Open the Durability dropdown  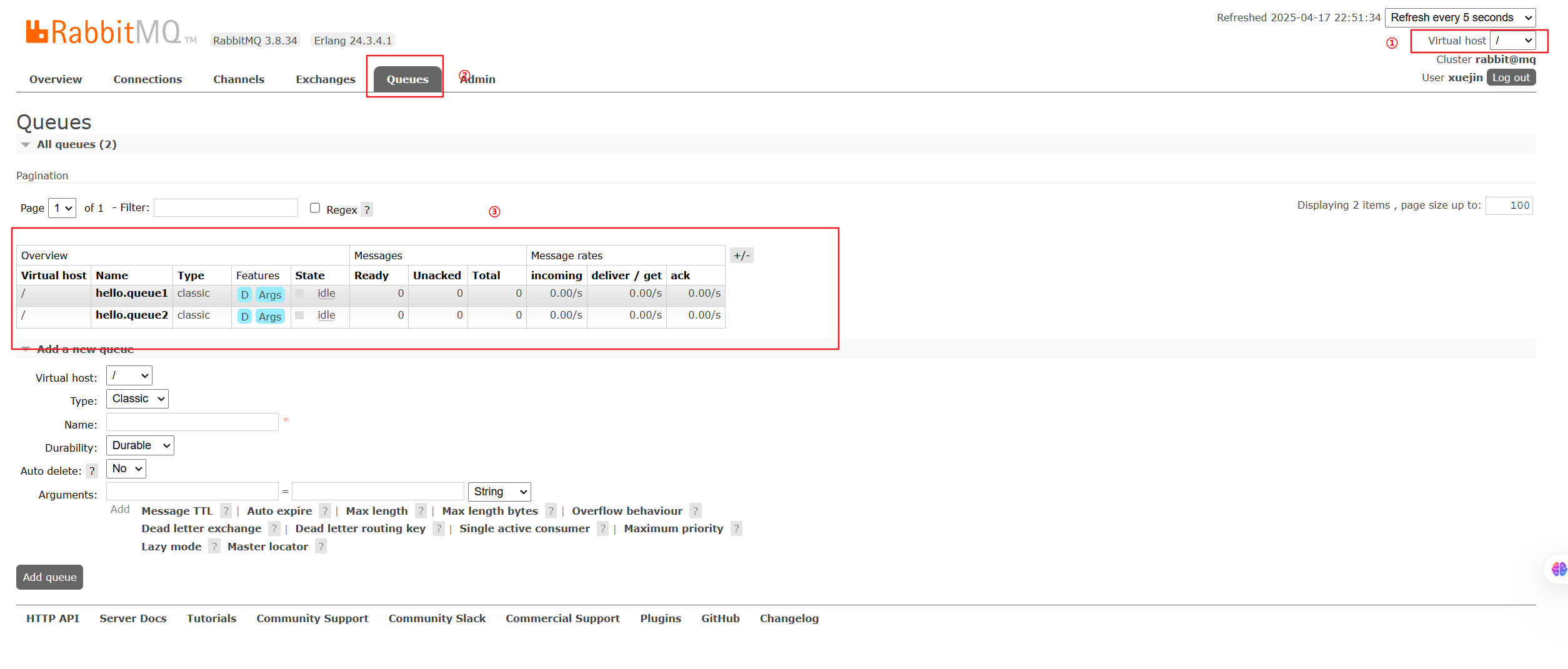tap(140, 445)
